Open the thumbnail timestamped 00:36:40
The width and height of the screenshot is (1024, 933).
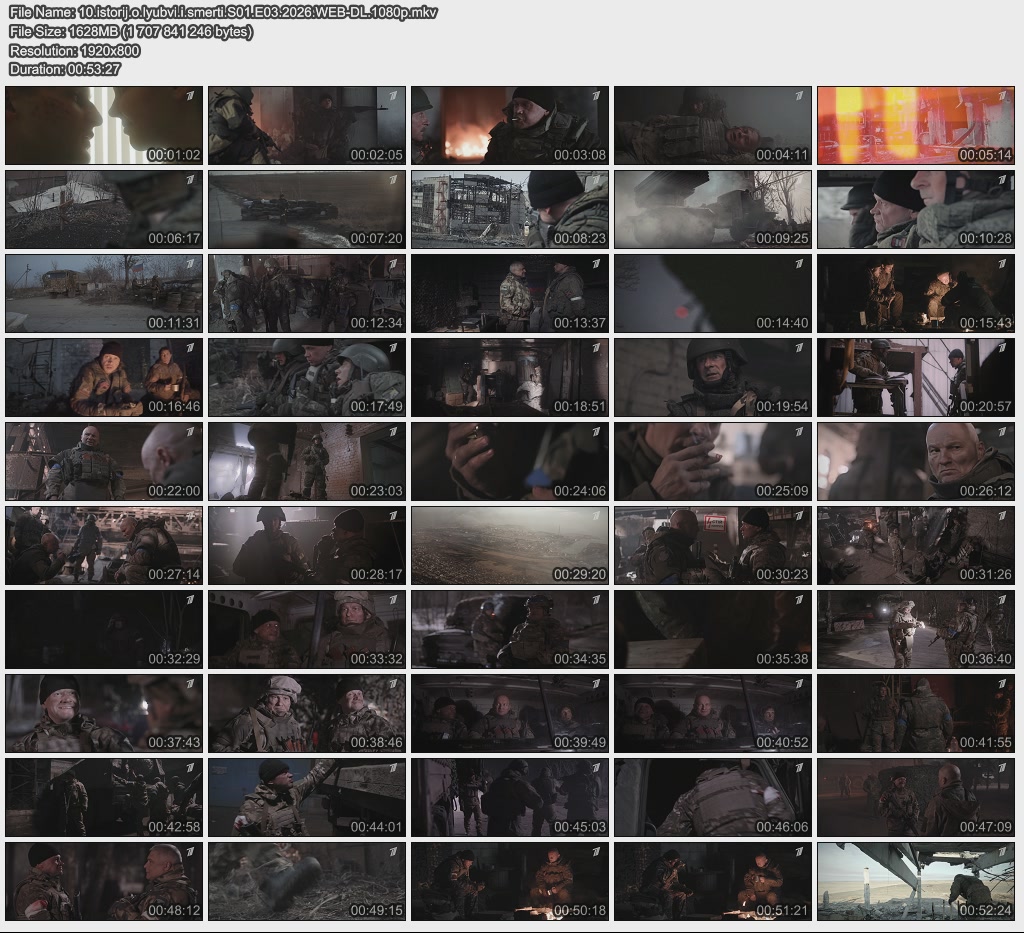click(x=916, y=629)
